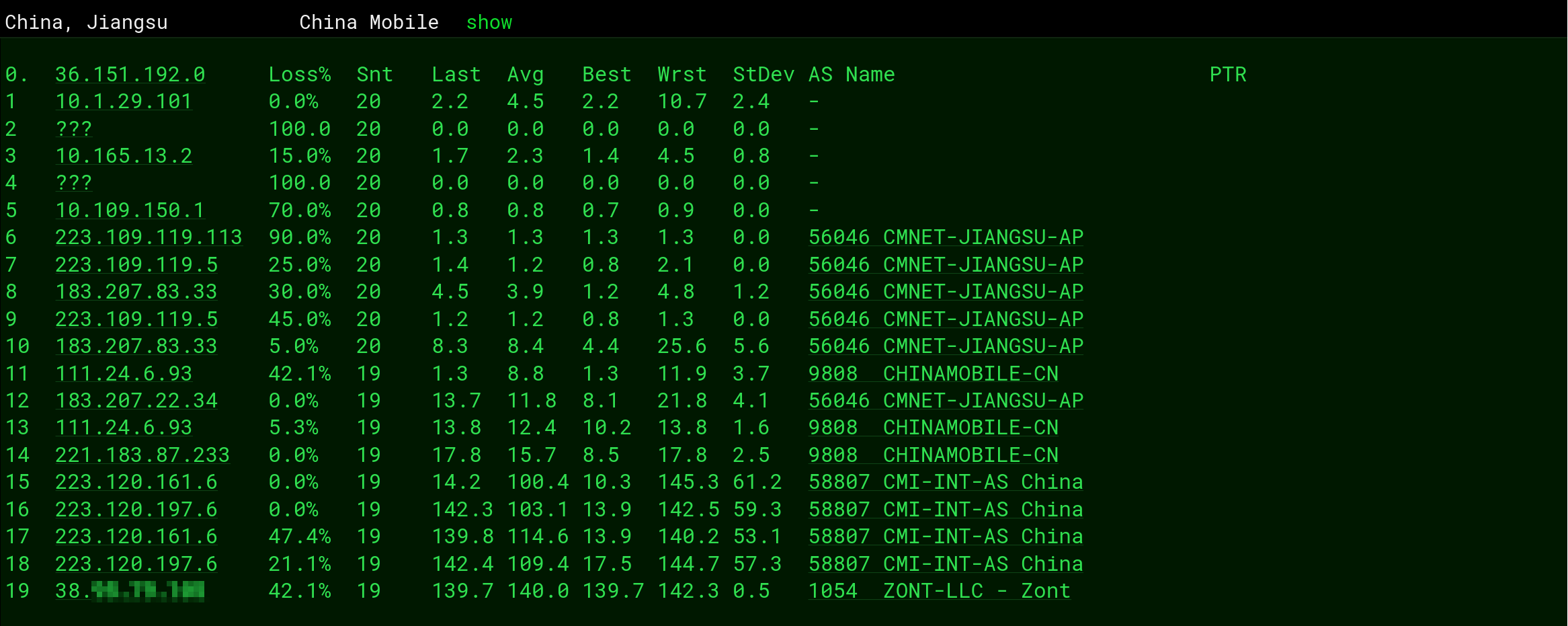Open IP link 221.183.87.233
1568x626 pixels.
[x=142, y=455]
